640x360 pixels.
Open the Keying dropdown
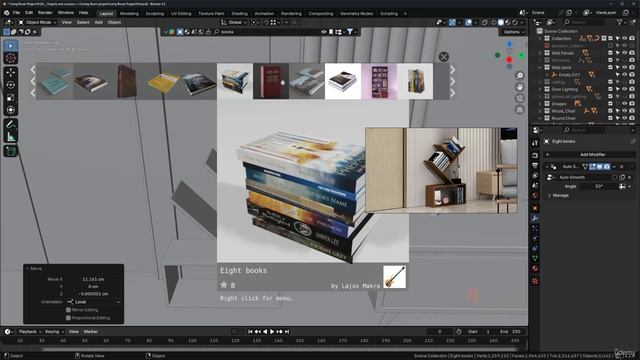(54, 332)
